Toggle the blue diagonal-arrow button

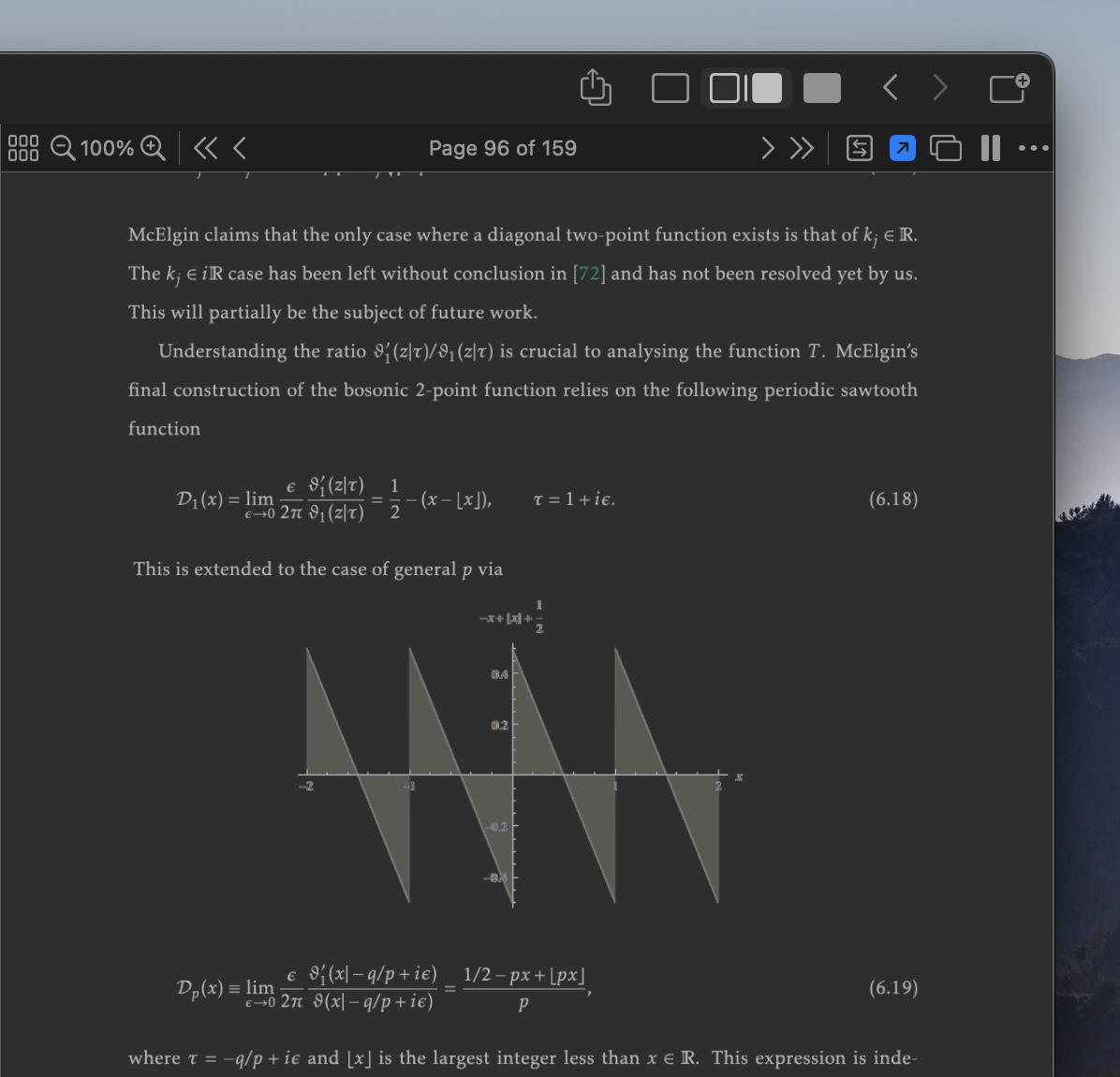(x=903, y=148)
